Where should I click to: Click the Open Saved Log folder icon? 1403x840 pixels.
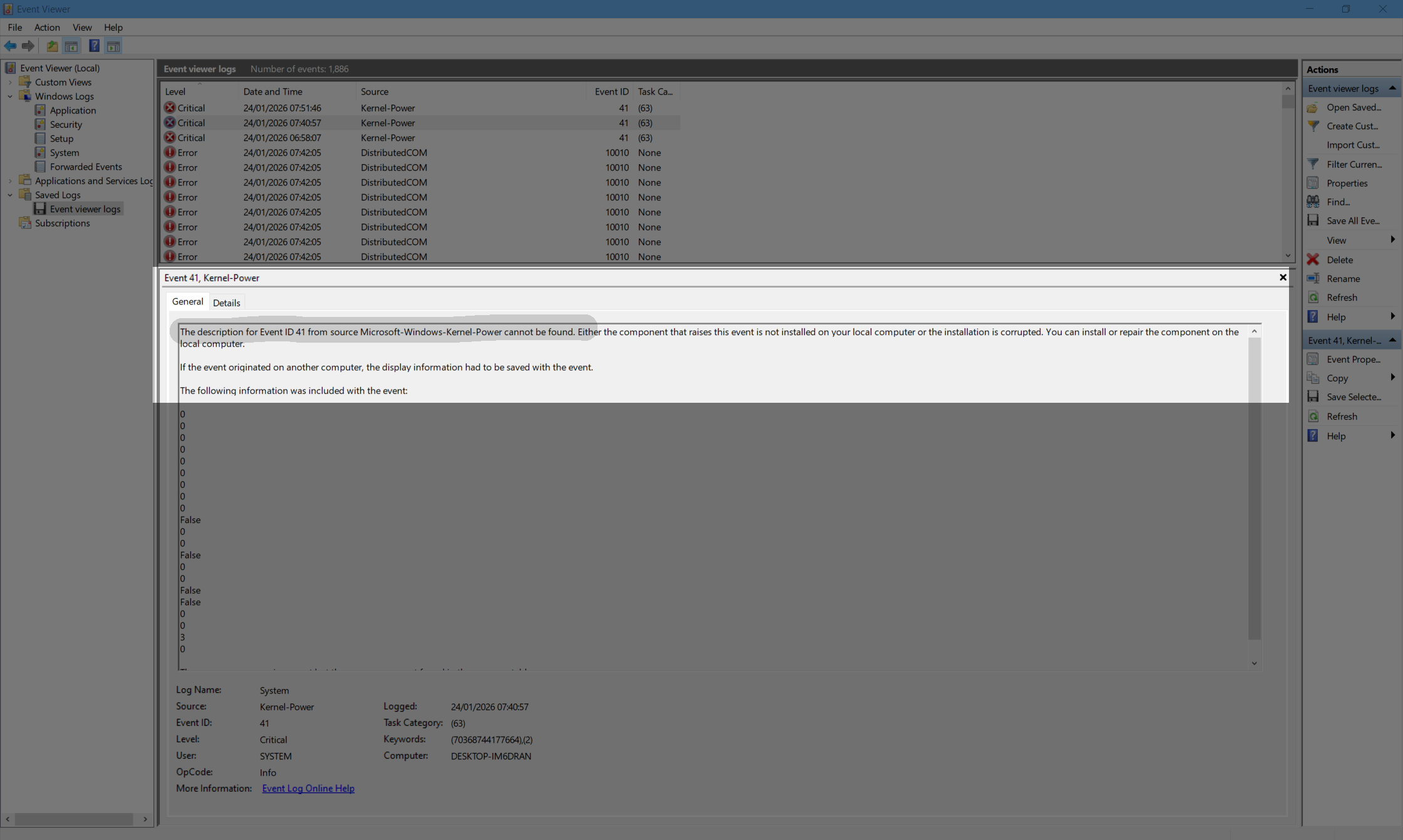(1313, 108)
